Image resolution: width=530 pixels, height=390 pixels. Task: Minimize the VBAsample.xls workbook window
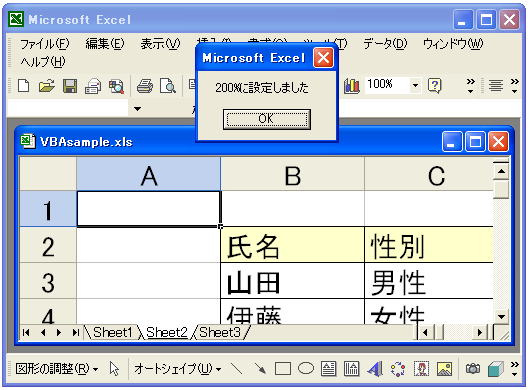tap(452, 142)
